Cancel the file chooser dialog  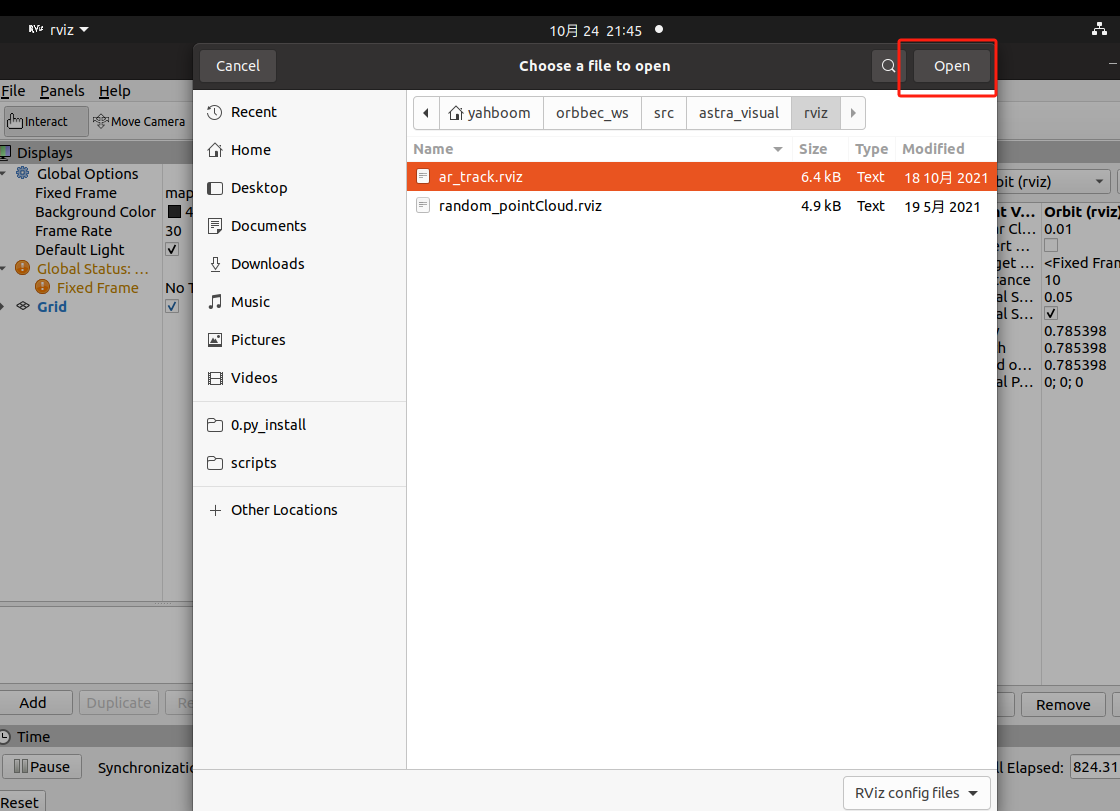238,66
